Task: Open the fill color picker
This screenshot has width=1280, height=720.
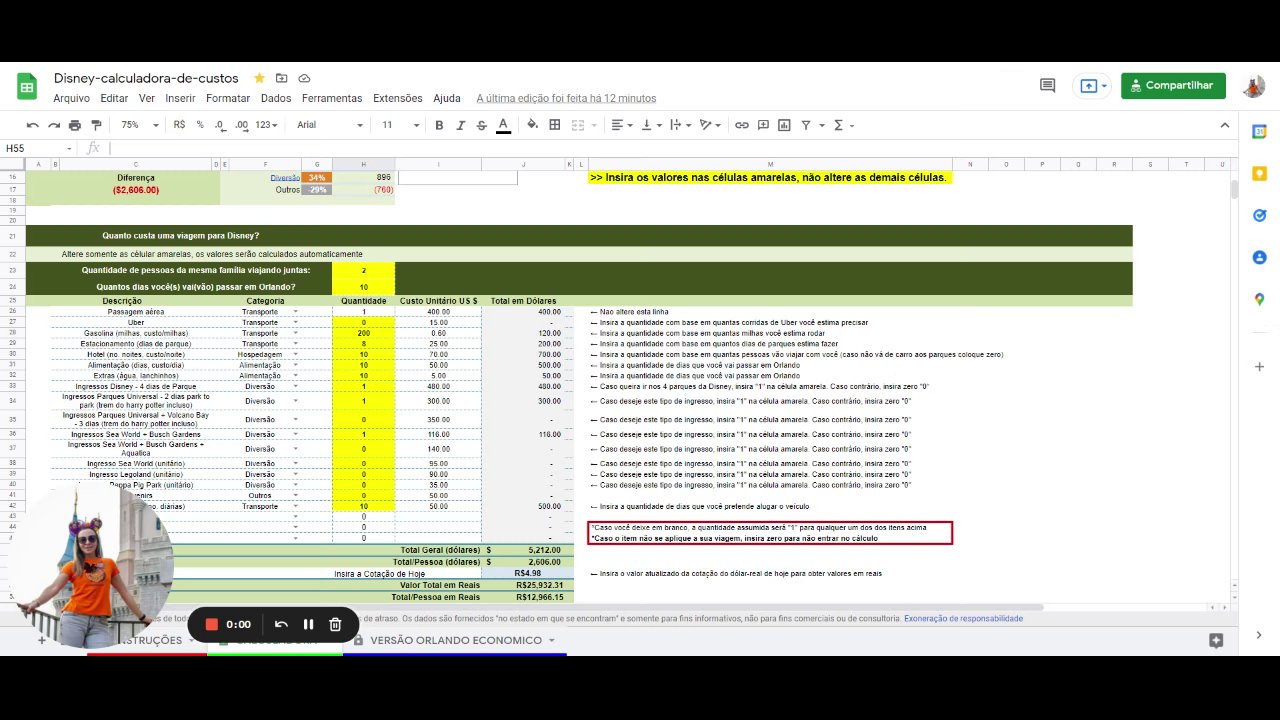Action: [x=532, y=125]
